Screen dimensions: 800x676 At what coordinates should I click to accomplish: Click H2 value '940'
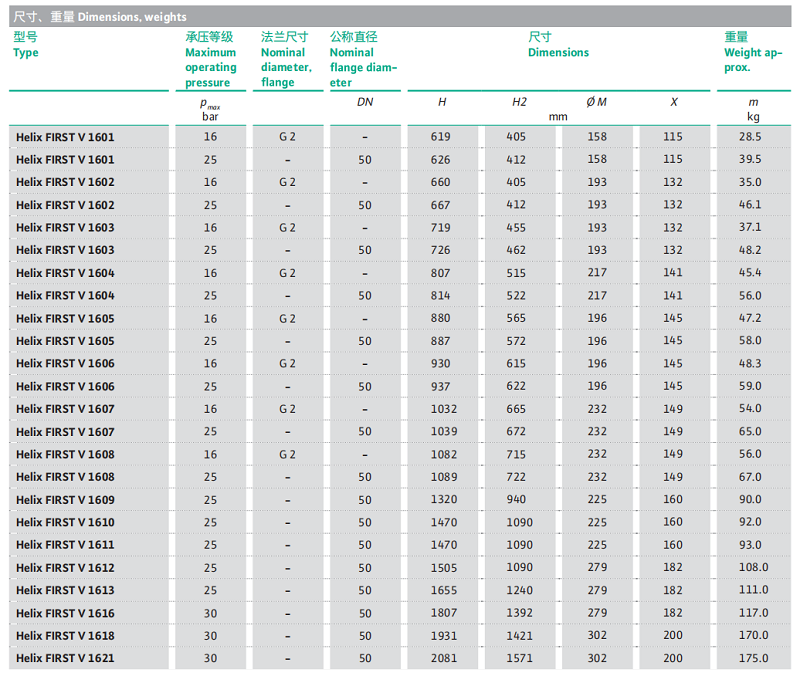[516, 499]
